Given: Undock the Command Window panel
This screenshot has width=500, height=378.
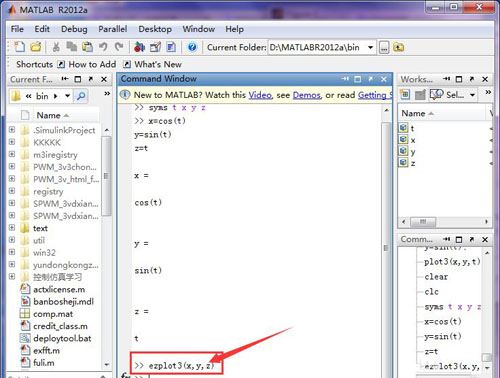Looking at the screenshot, I should 371,79.
